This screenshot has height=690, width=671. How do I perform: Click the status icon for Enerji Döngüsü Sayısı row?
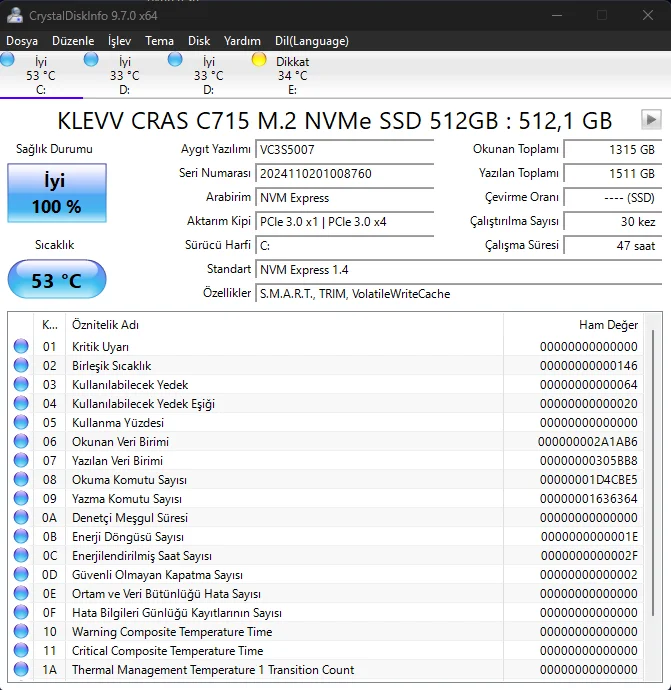21,536
